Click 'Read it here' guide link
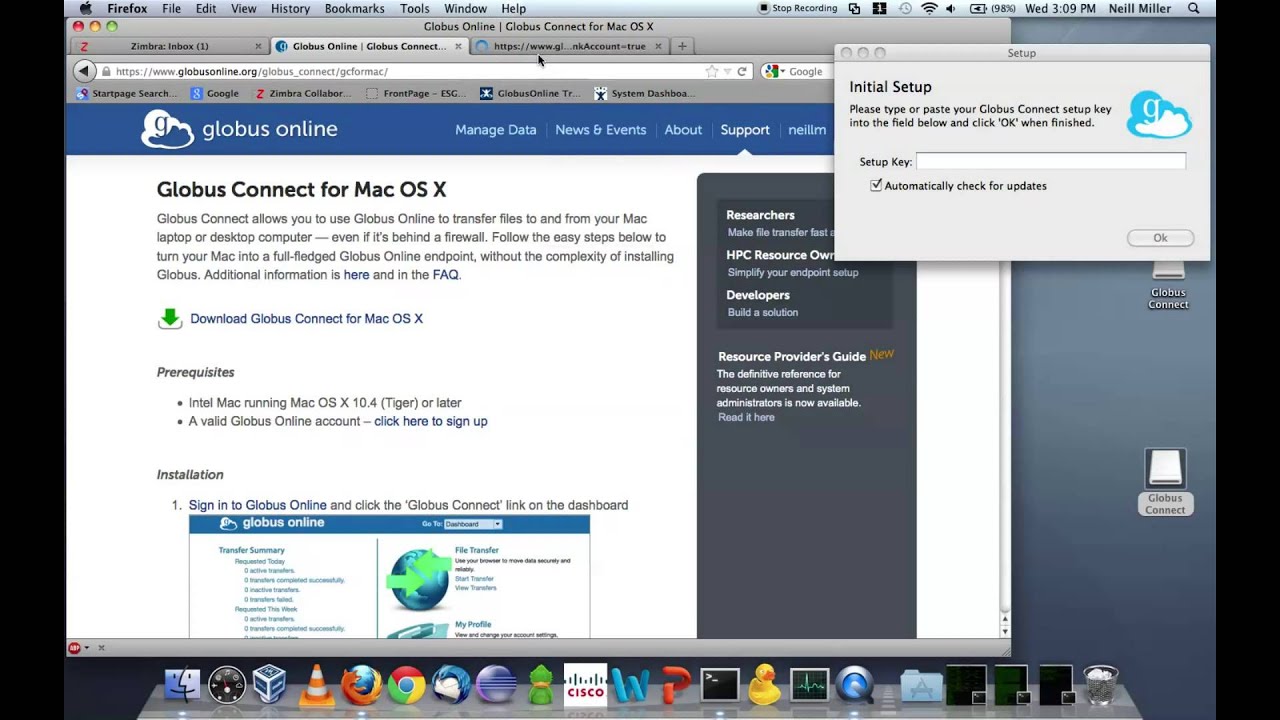This screenshot has width=1280, height=720. [x=746, y=417]
